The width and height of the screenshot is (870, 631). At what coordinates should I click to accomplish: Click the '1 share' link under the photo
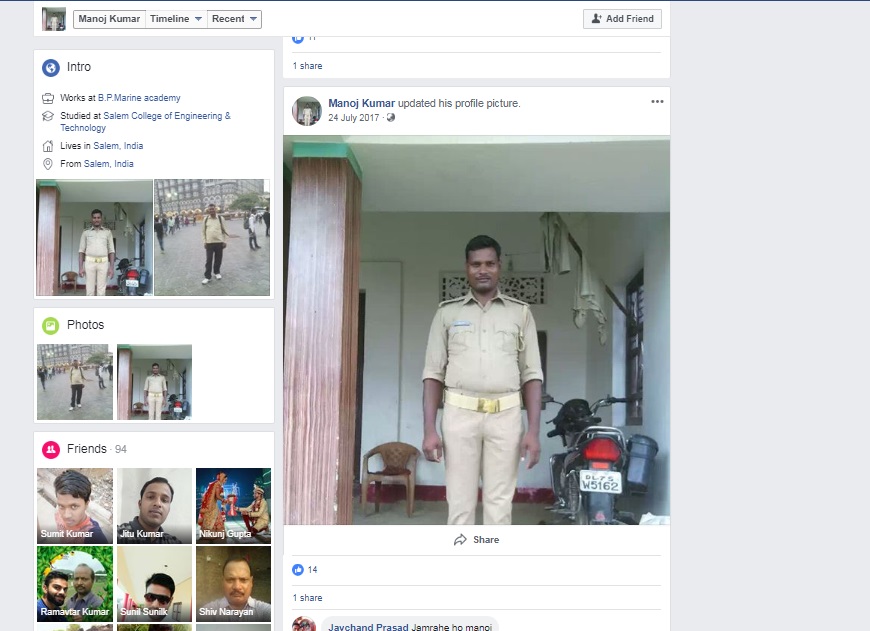point(307,598)
